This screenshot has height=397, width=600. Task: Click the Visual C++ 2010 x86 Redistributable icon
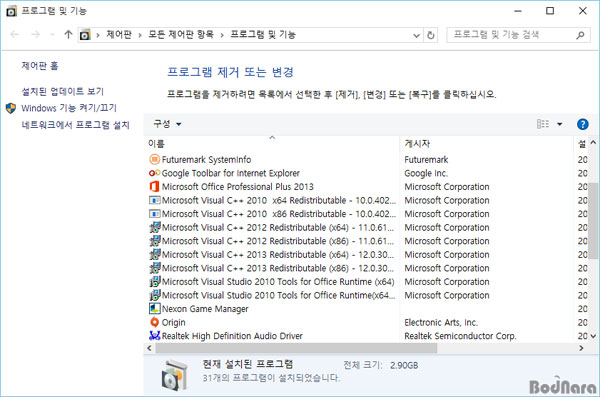pos(154,214)
